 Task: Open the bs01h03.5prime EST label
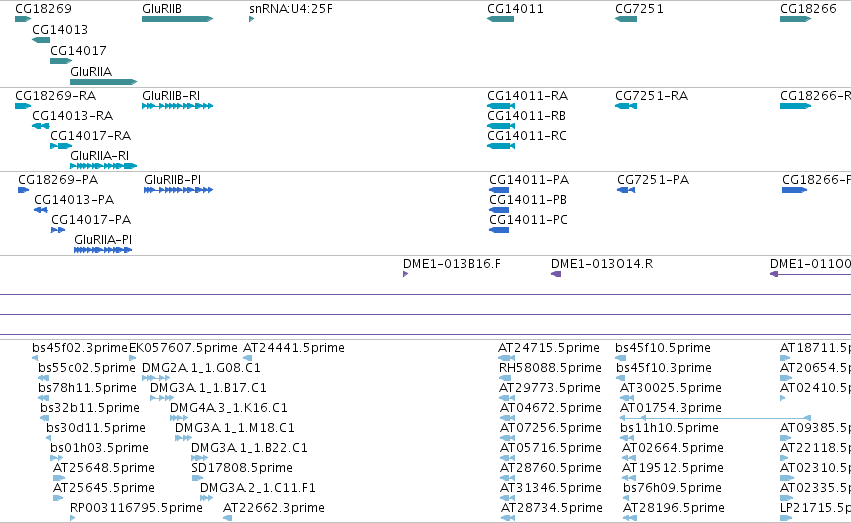(x=99, y=448)
